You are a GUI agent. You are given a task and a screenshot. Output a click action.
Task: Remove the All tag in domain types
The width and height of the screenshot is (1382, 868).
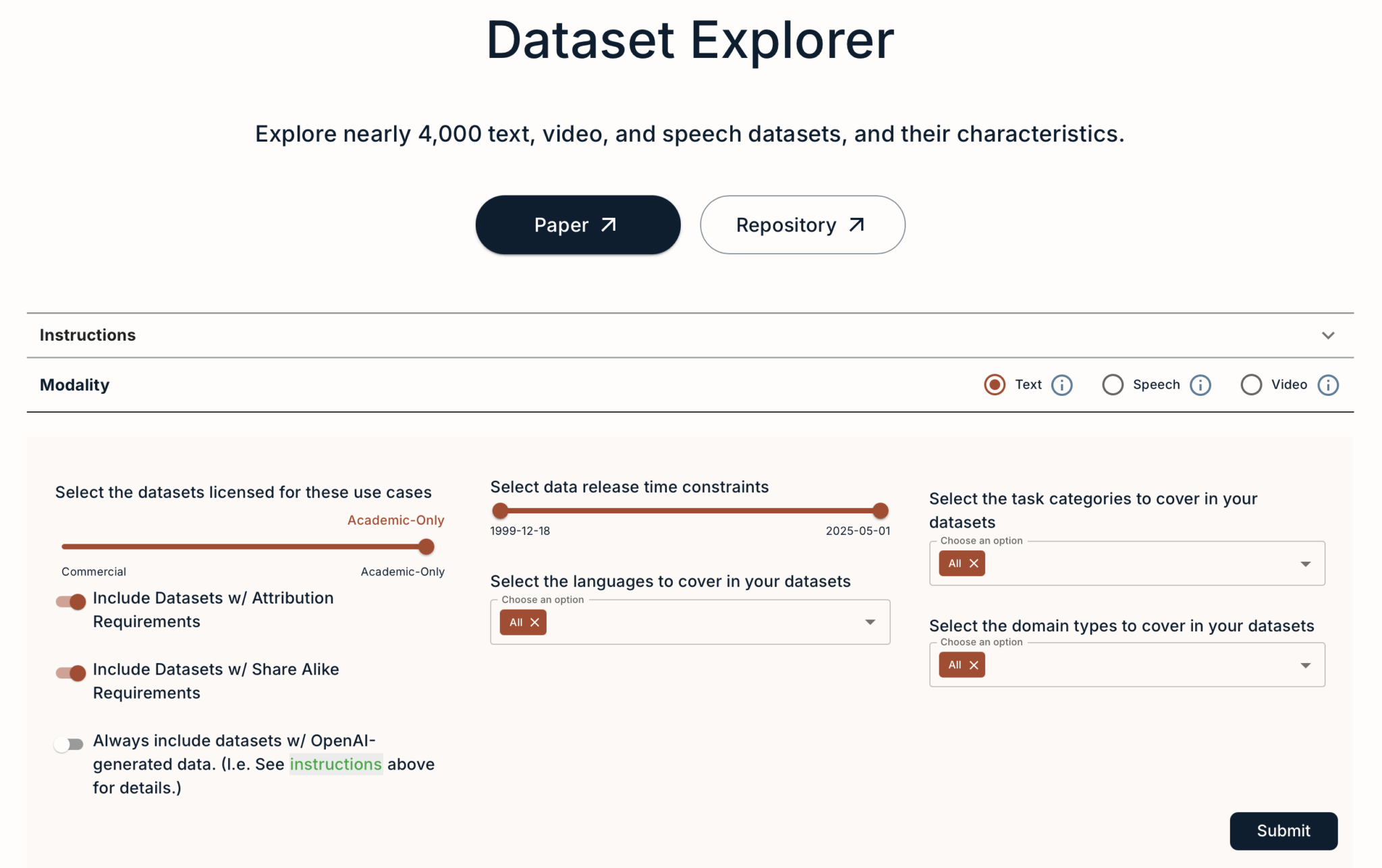(973, 665)
